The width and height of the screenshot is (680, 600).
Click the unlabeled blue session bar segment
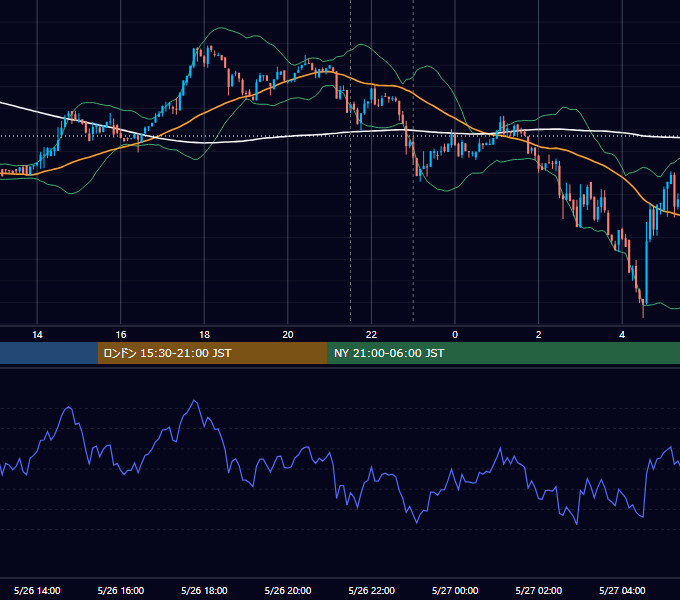[x=49, y=353]
